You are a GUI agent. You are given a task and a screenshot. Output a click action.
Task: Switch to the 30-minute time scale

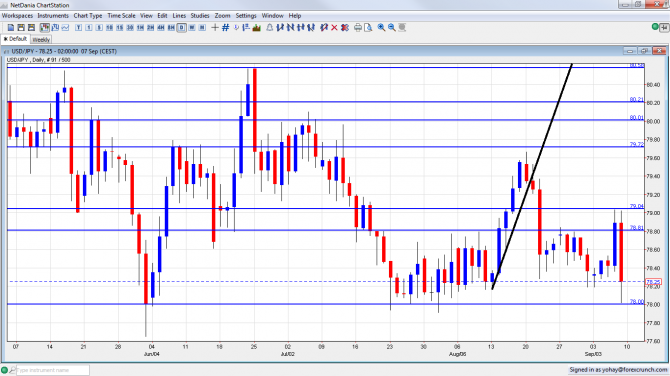pyautogui.click(x=130, y=27)
